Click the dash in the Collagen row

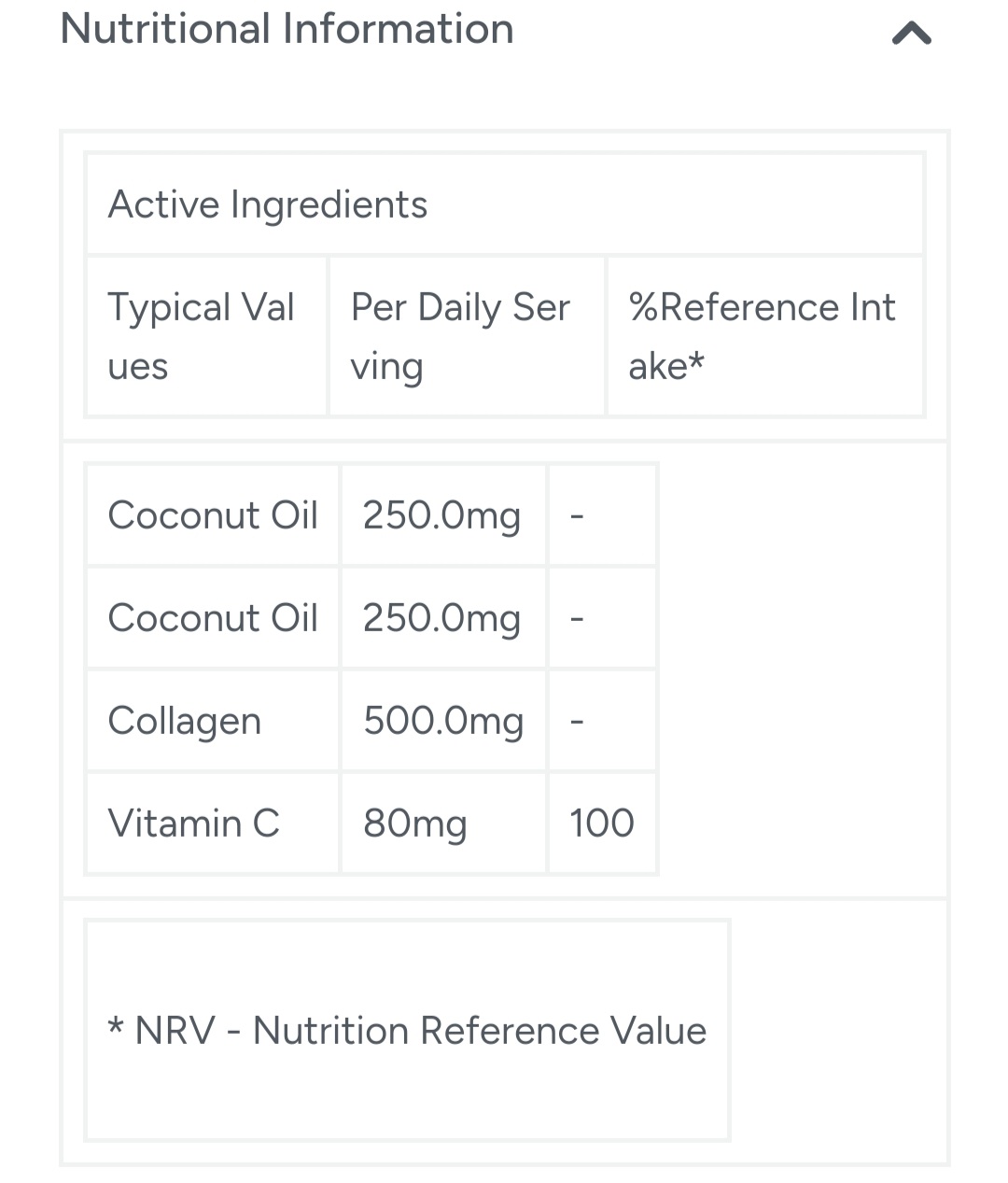click(577, 721)
